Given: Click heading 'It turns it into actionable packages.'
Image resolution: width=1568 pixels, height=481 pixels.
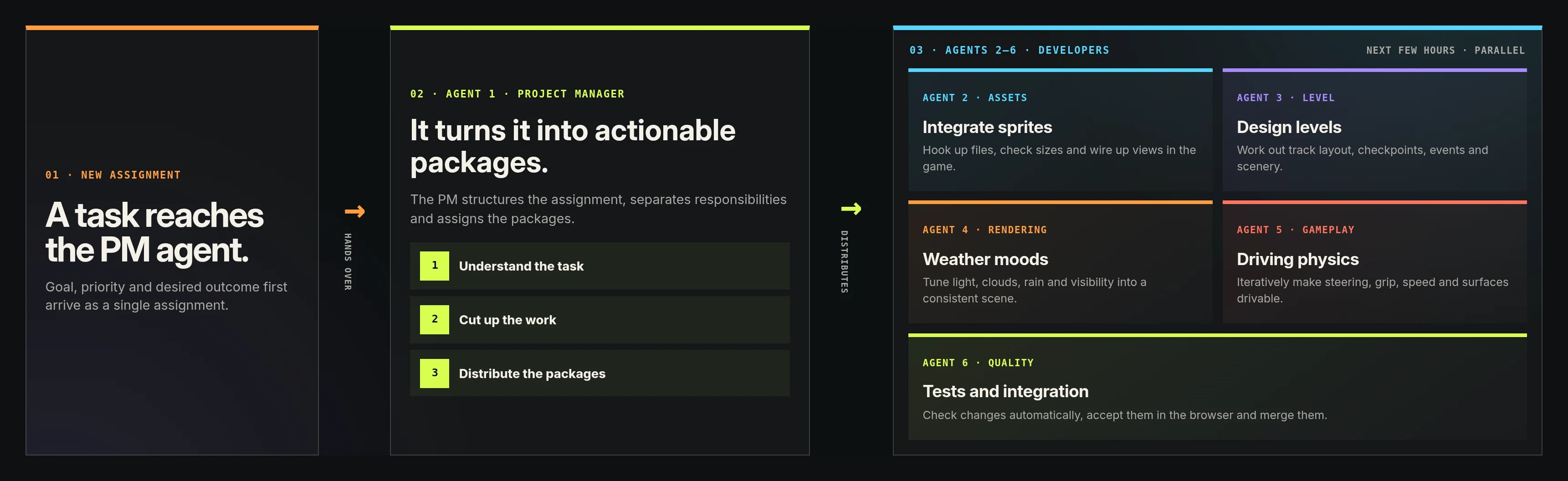Looking at the screenshot, I should point(573,146).
